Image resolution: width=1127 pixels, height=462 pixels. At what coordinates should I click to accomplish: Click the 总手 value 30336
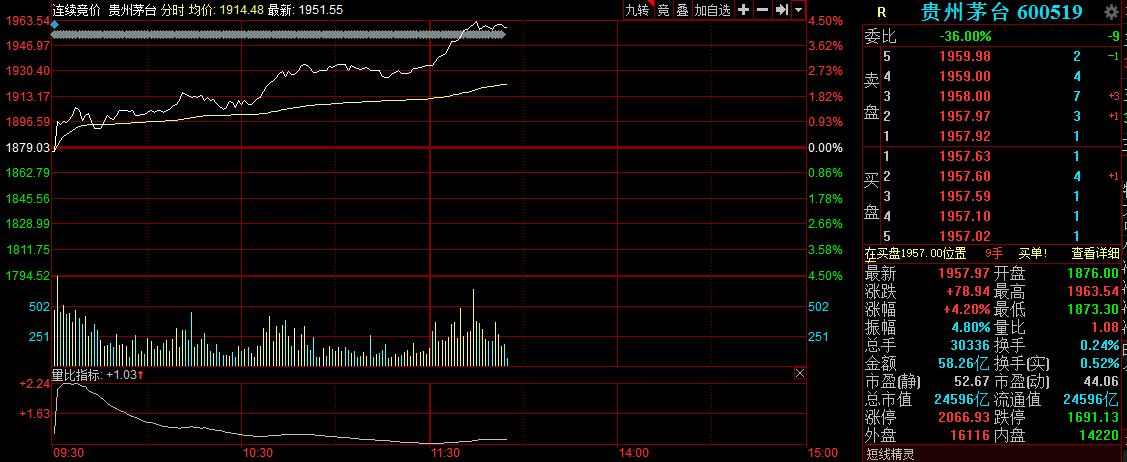(x=972, y=346)
